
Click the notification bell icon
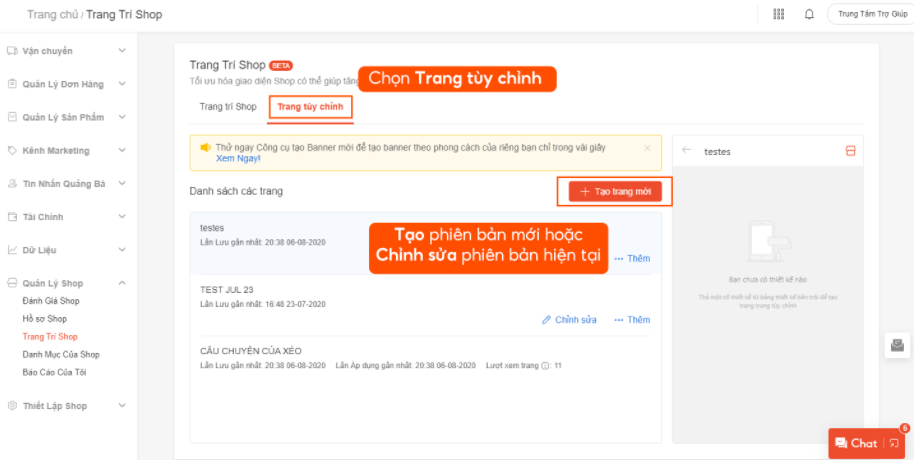809,15
